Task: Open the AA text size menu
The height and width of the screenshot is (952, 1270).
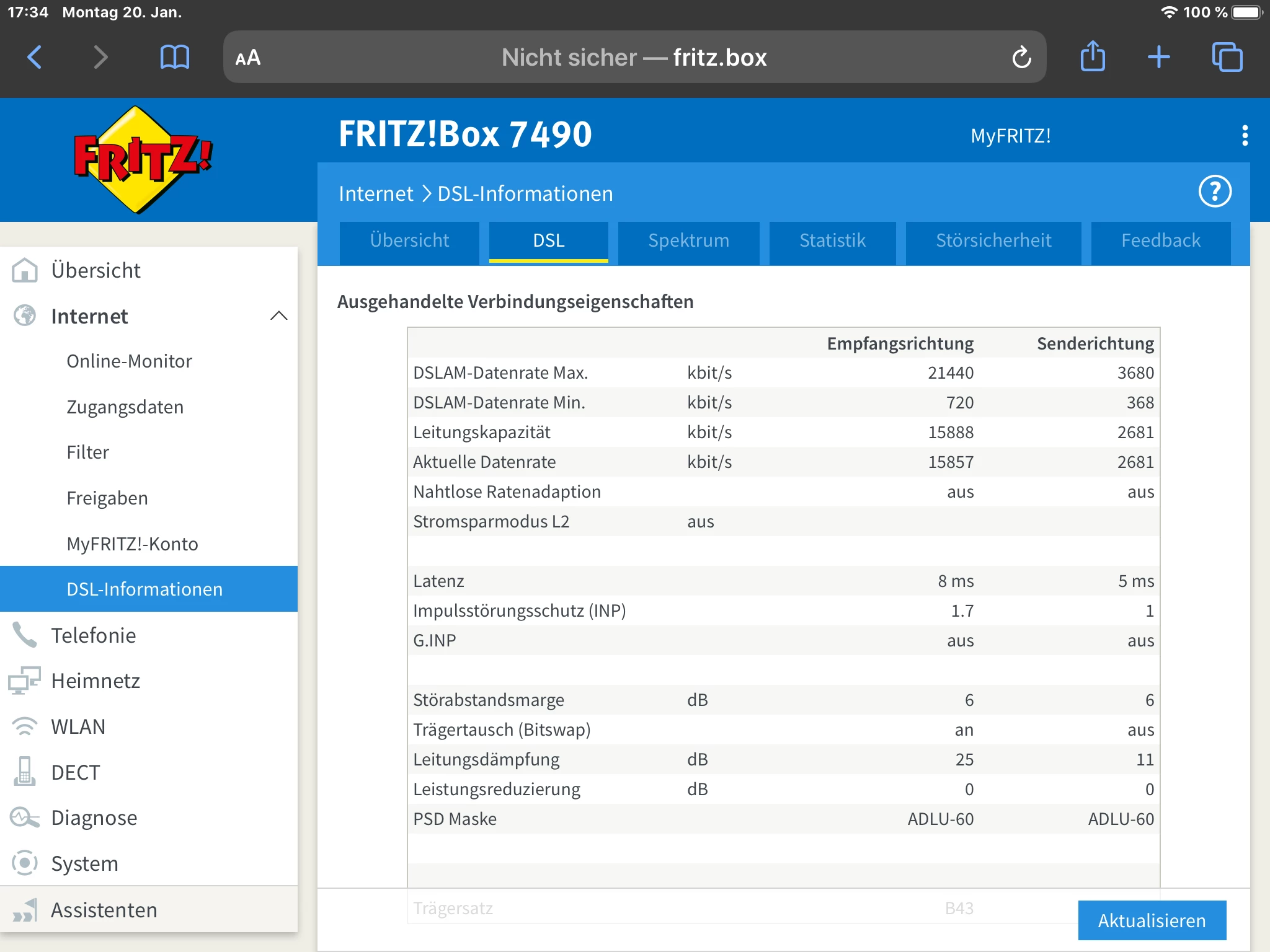Action: 248,58
